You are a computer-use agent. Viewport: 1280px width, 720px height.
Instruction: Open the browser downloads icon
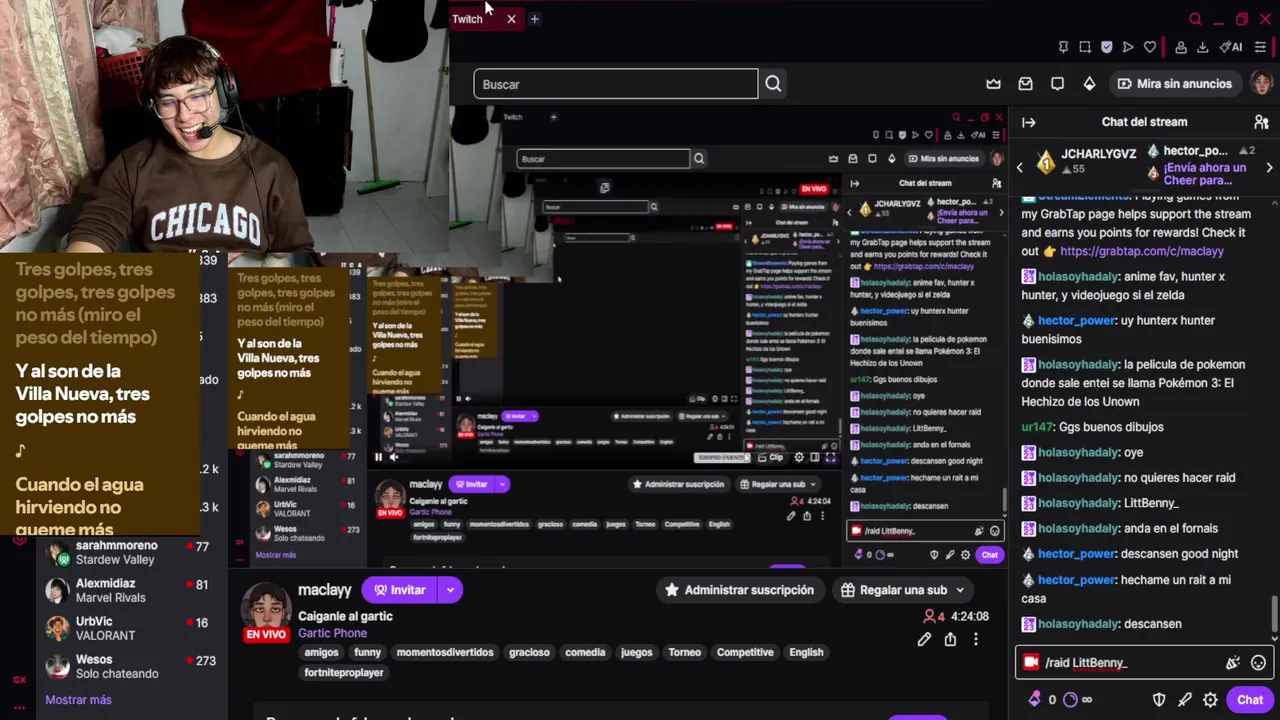click(1202, 47)
